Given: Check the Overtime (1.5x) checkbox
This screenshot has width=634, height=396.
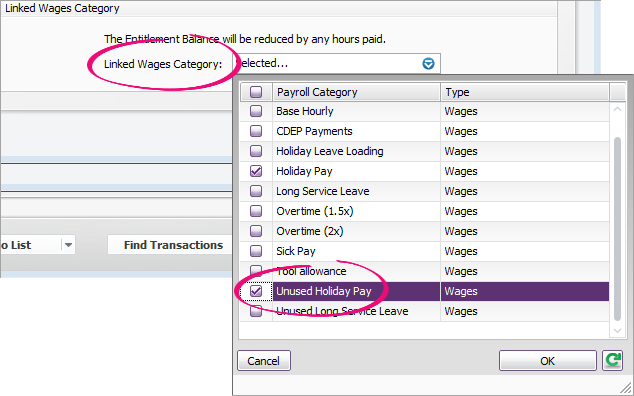Looking at the screenshot, I should click(x=256, y=211).
